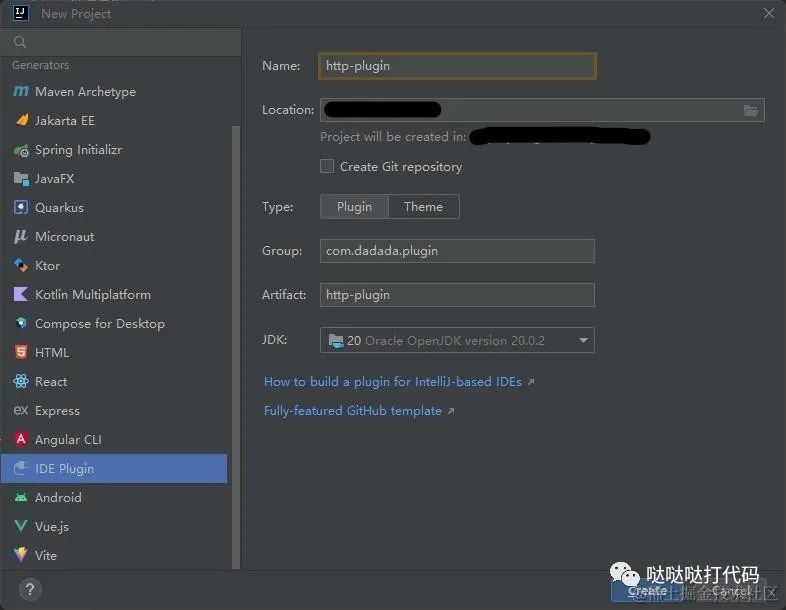786x610 pixels.
Task: Pick the Vue.js generator icon
Action: pyautogui.click(x=21, y=526)
